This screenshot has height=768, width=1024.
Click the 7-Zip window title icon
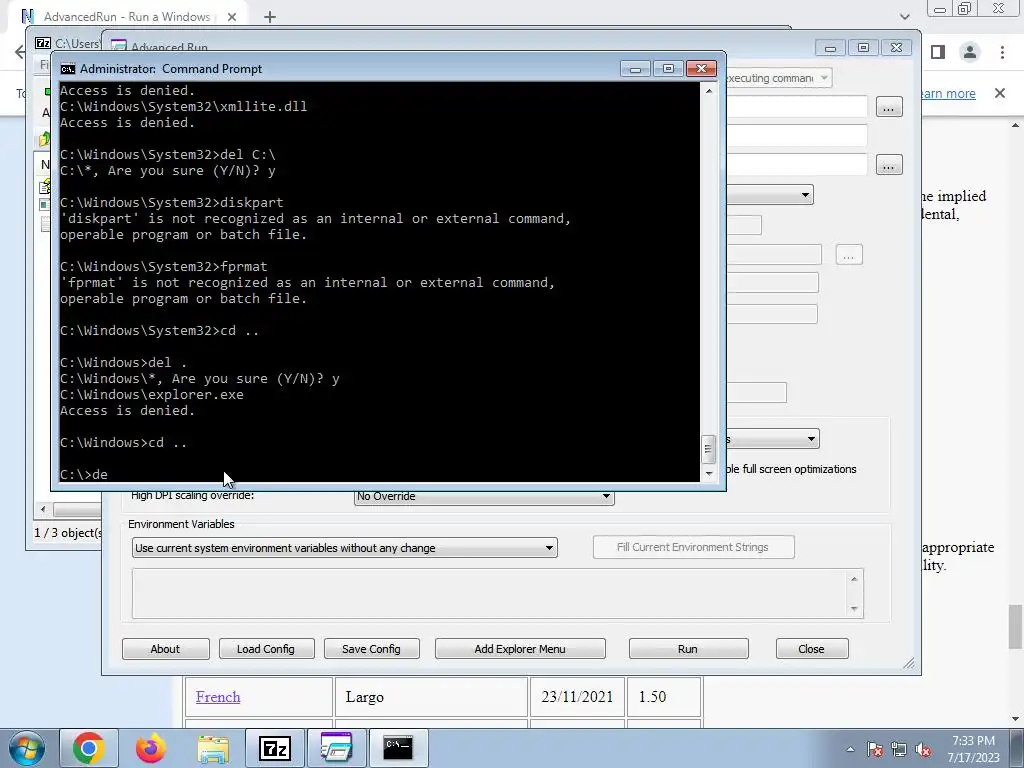tap(43, 43)
